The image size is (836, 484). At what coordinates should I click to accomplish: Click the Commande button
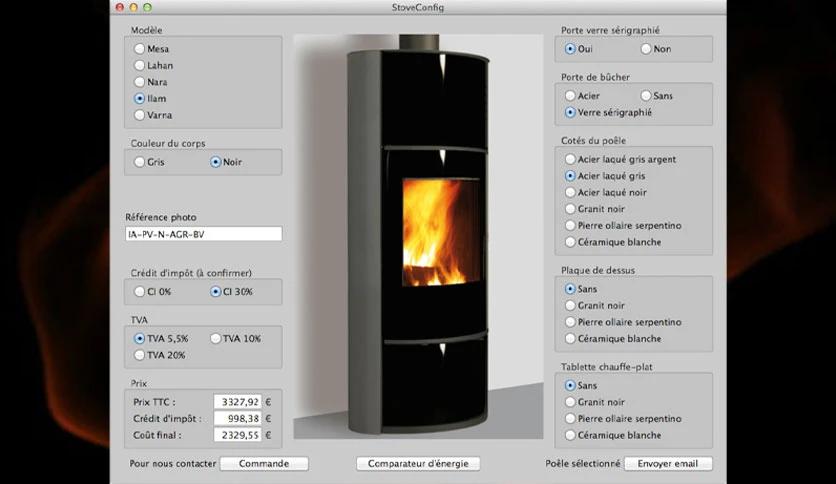(x=264, y=464)
